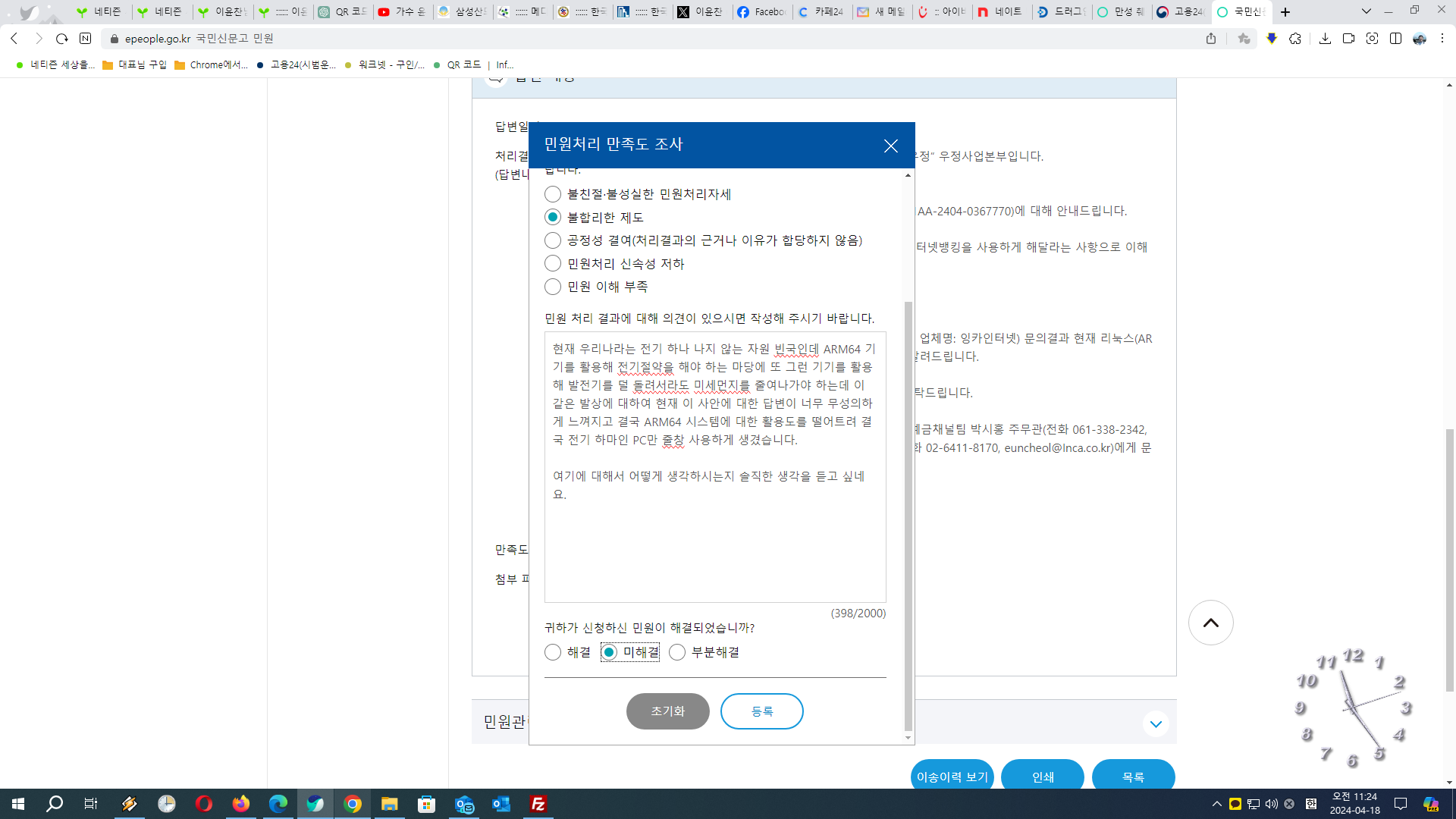This screenshot has height=819, width=1456.
Task: Choose 부분해결 radio button
Action: (x=677, y=652)
